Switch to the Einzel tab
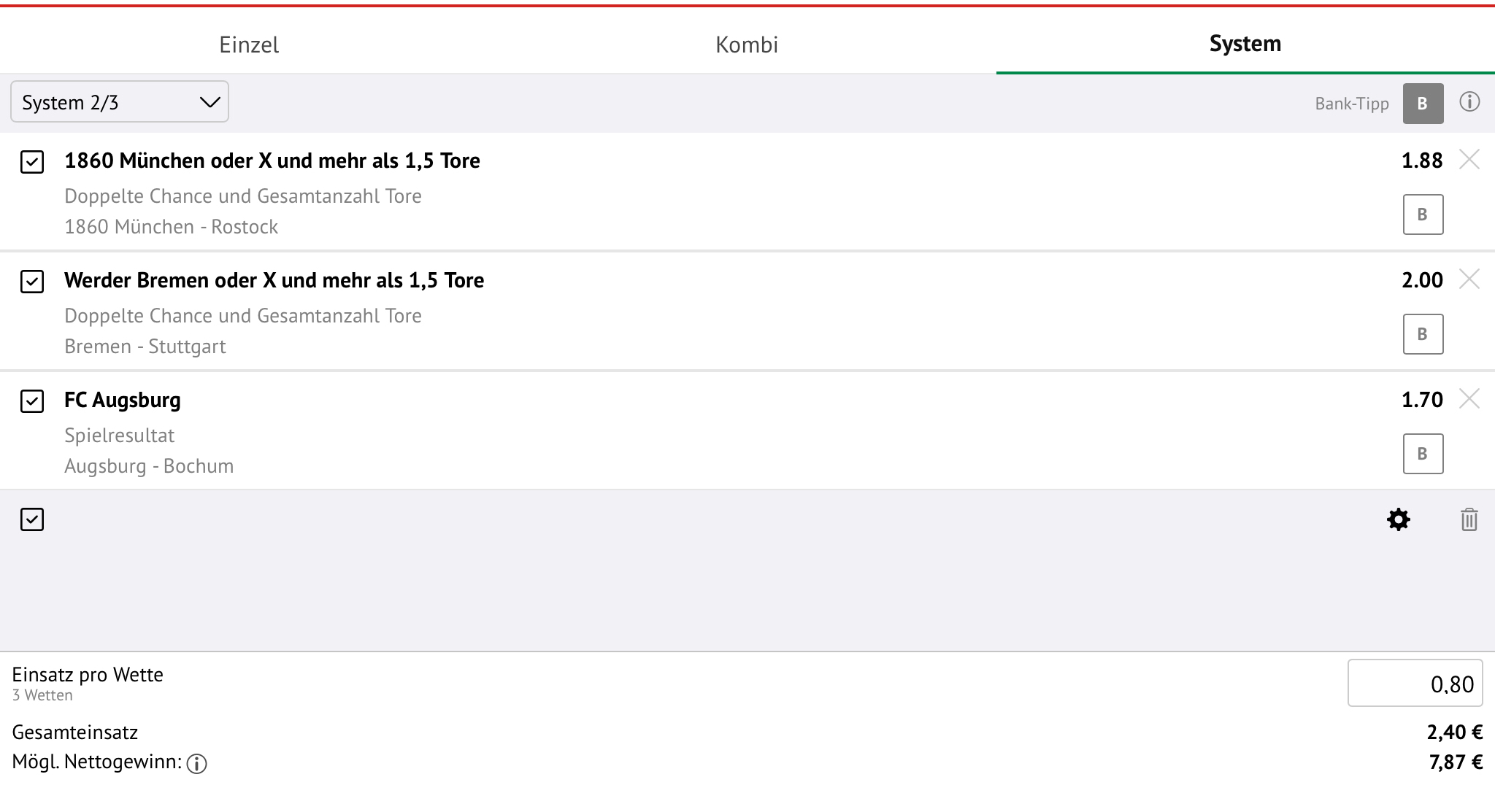This screenshot has height=812, width=1495. 249,45
